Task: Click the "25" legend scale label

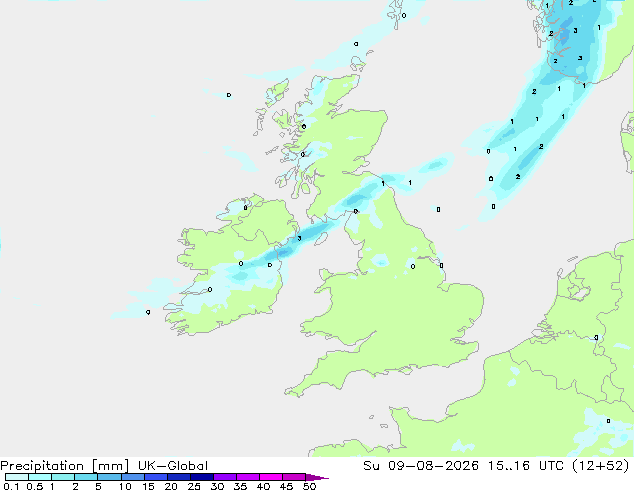Action: (x=194, y=486)
